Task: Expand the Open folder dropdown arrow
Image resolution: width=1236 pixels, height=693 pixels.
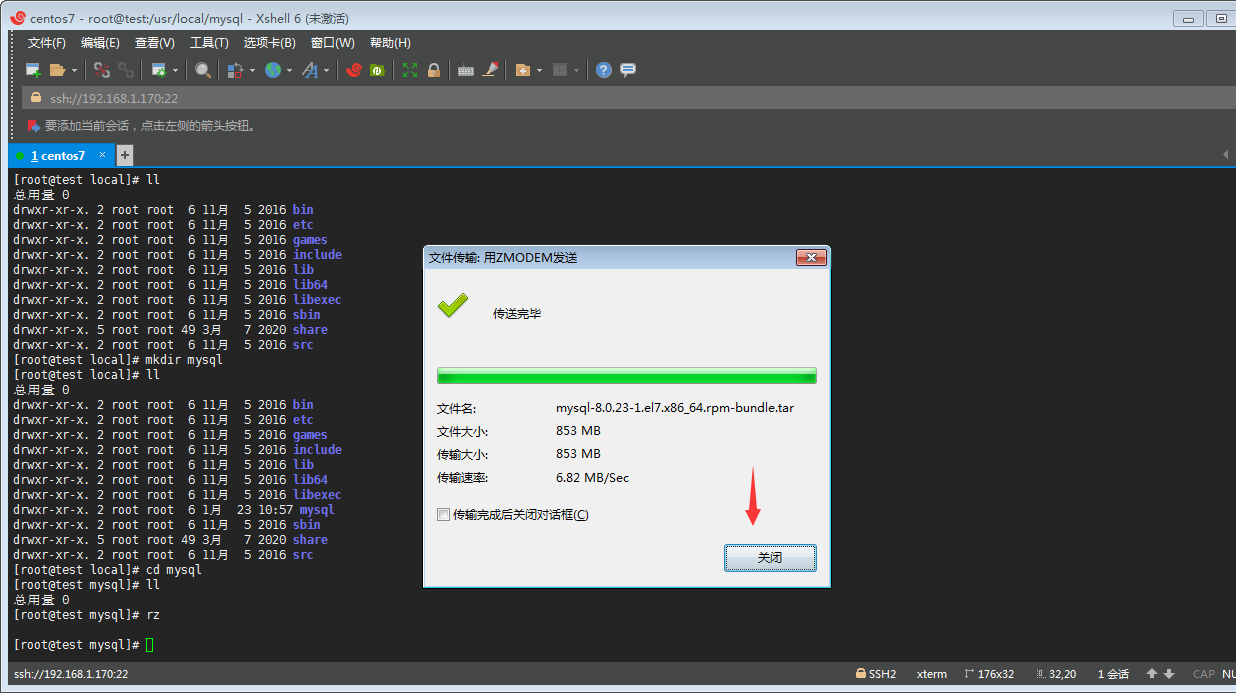Action: [x=73, y=70]
